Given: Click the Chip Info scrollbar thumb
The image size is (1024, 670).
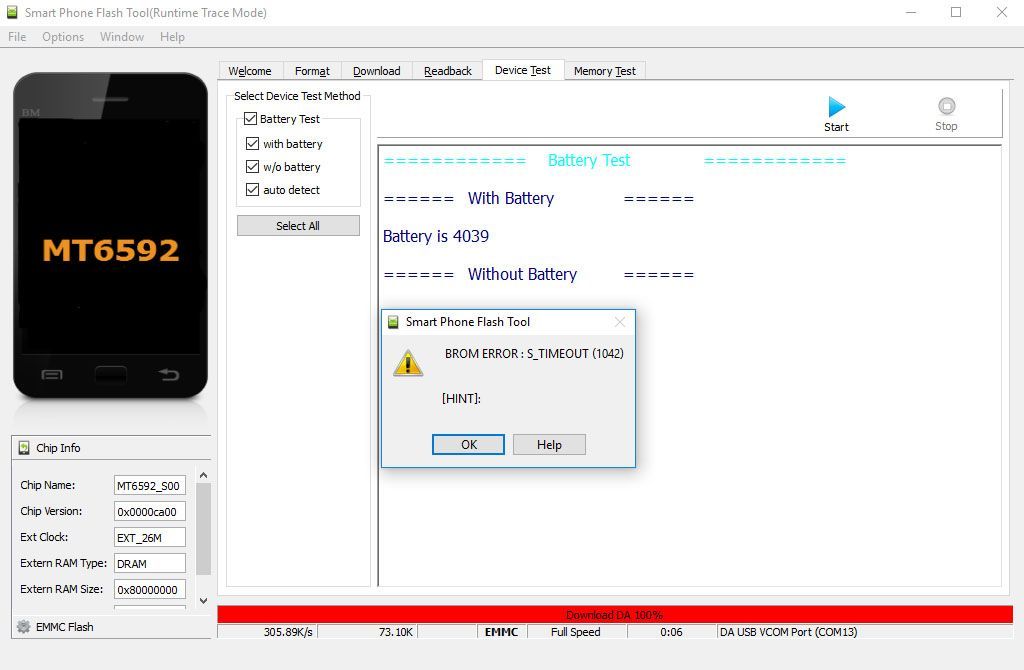Looking at the screenshot, I should 203,529.
